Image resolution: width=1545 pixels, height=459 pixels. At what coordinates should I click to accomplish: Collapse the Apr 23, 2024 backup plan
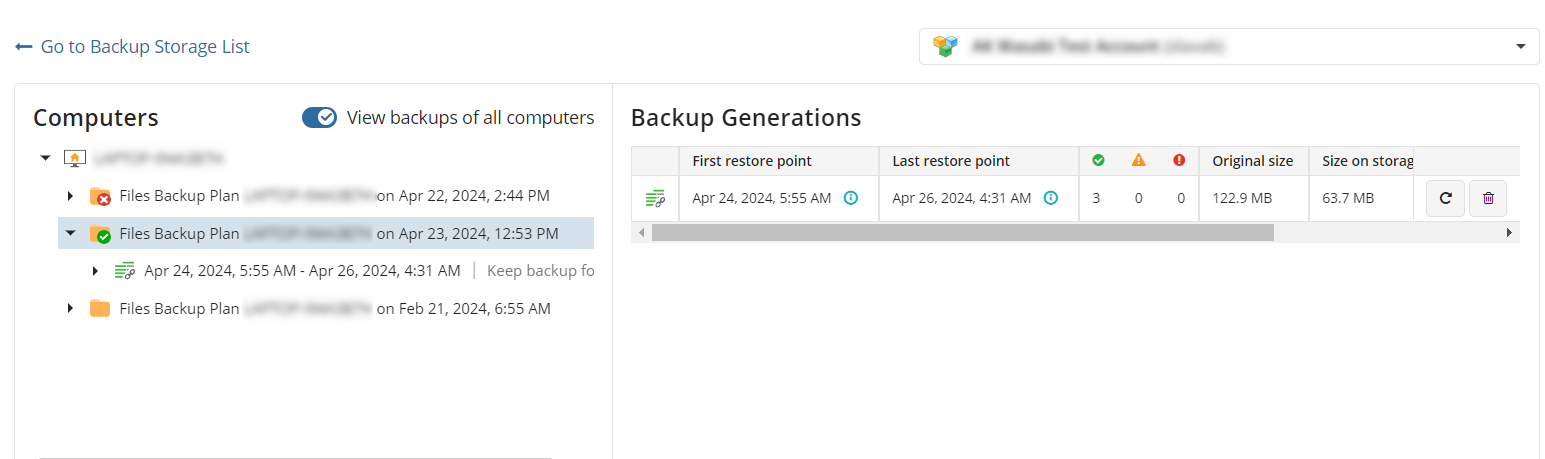click(70, 234)
